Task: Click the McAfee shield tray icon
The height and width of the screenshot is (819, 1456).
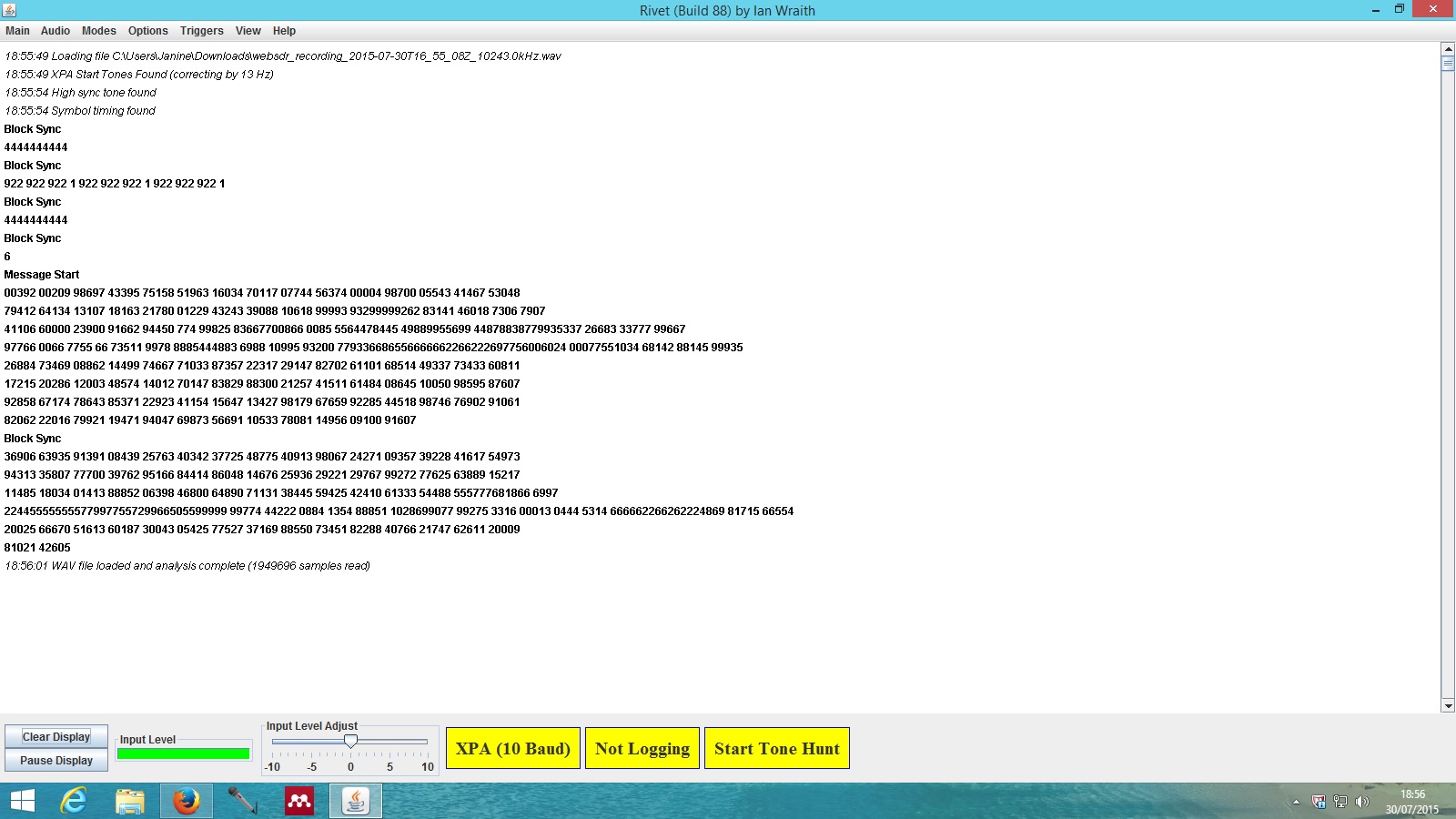Action: tap(1319, 802)
